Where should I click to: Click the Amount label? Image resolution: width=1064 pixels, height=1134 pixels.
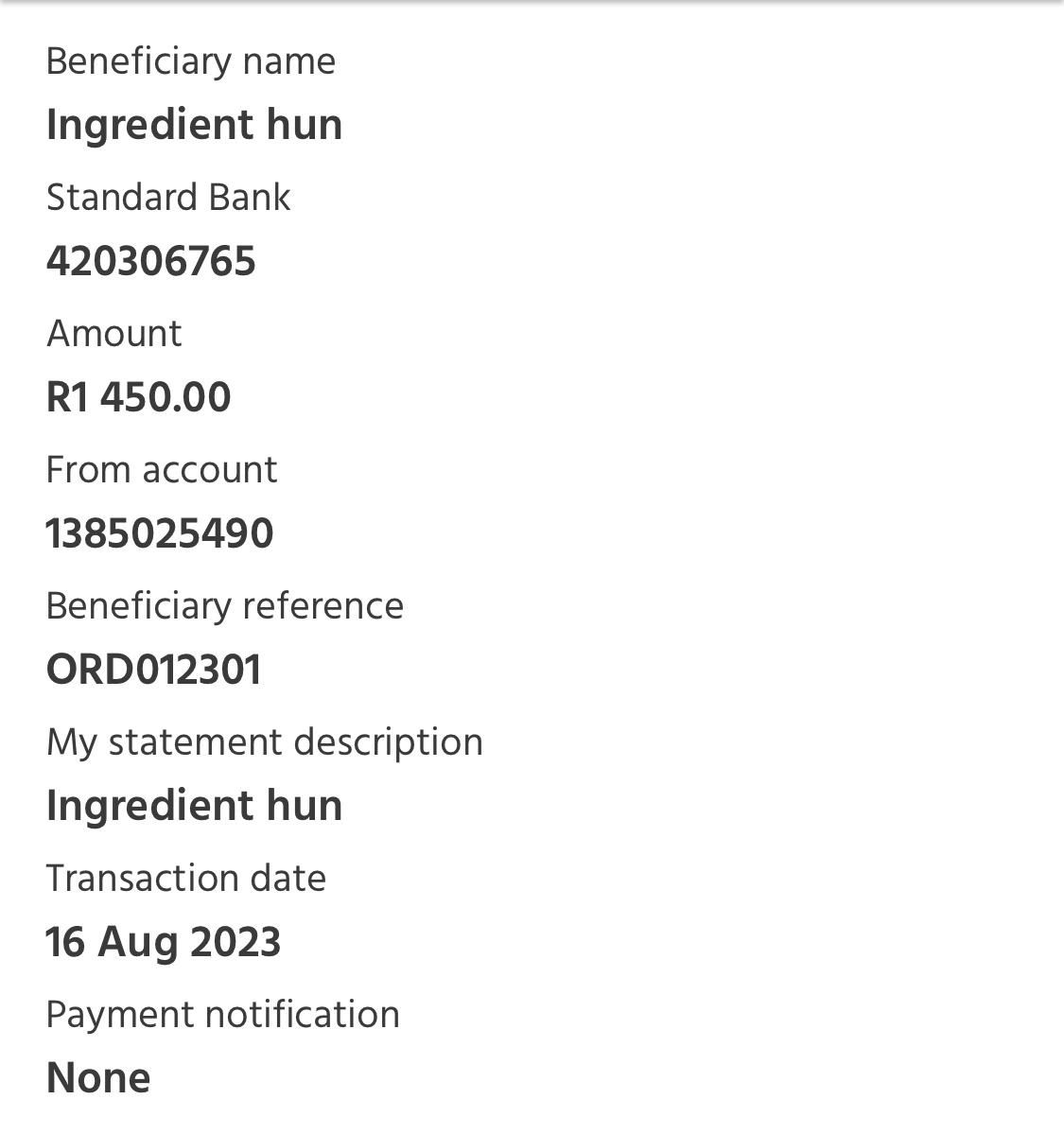pos(114,334)
